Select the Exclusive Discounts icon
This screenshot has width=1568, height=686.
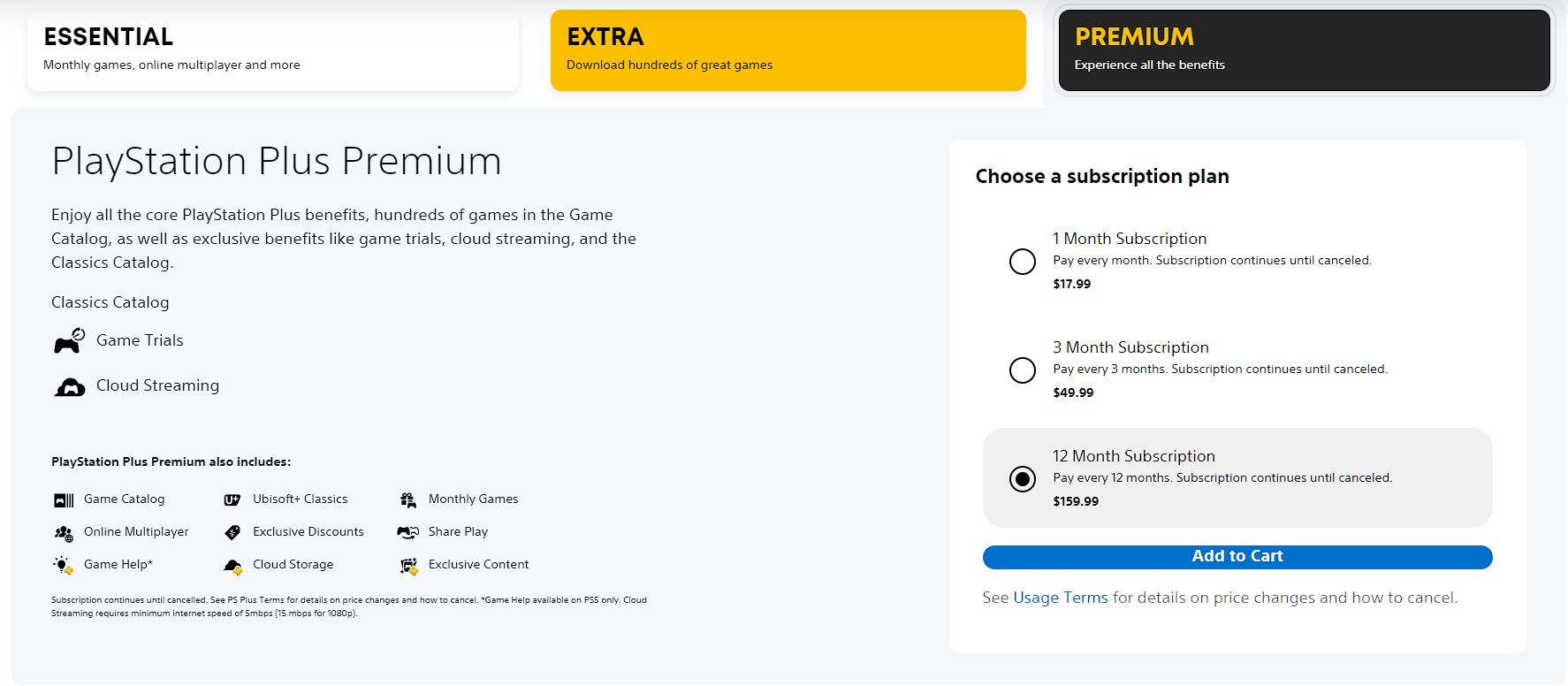point(232,531)
